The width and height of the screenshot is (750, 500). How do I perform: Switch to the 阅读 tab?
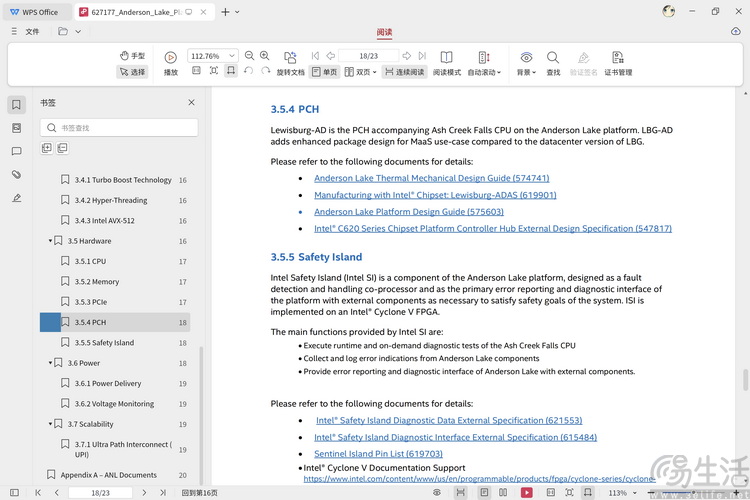[x=384, y=32]
